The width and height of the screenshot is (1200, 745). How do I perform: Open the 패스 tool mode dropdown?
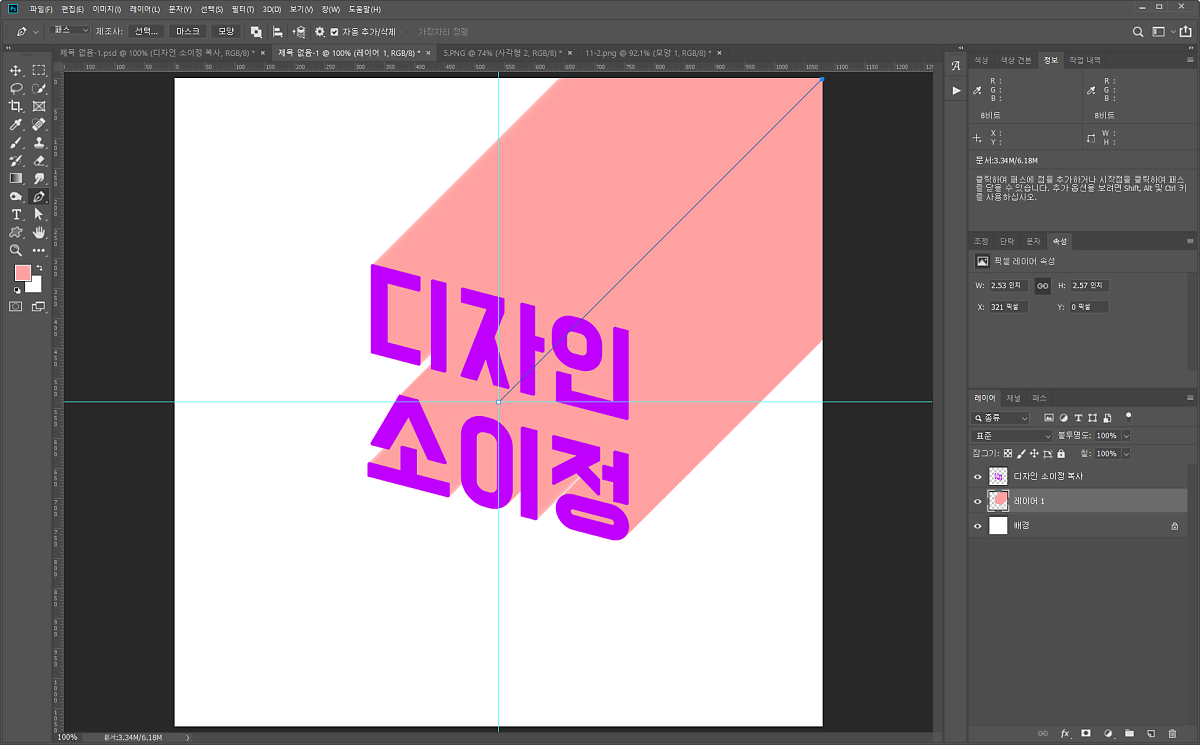click(70, 31)
